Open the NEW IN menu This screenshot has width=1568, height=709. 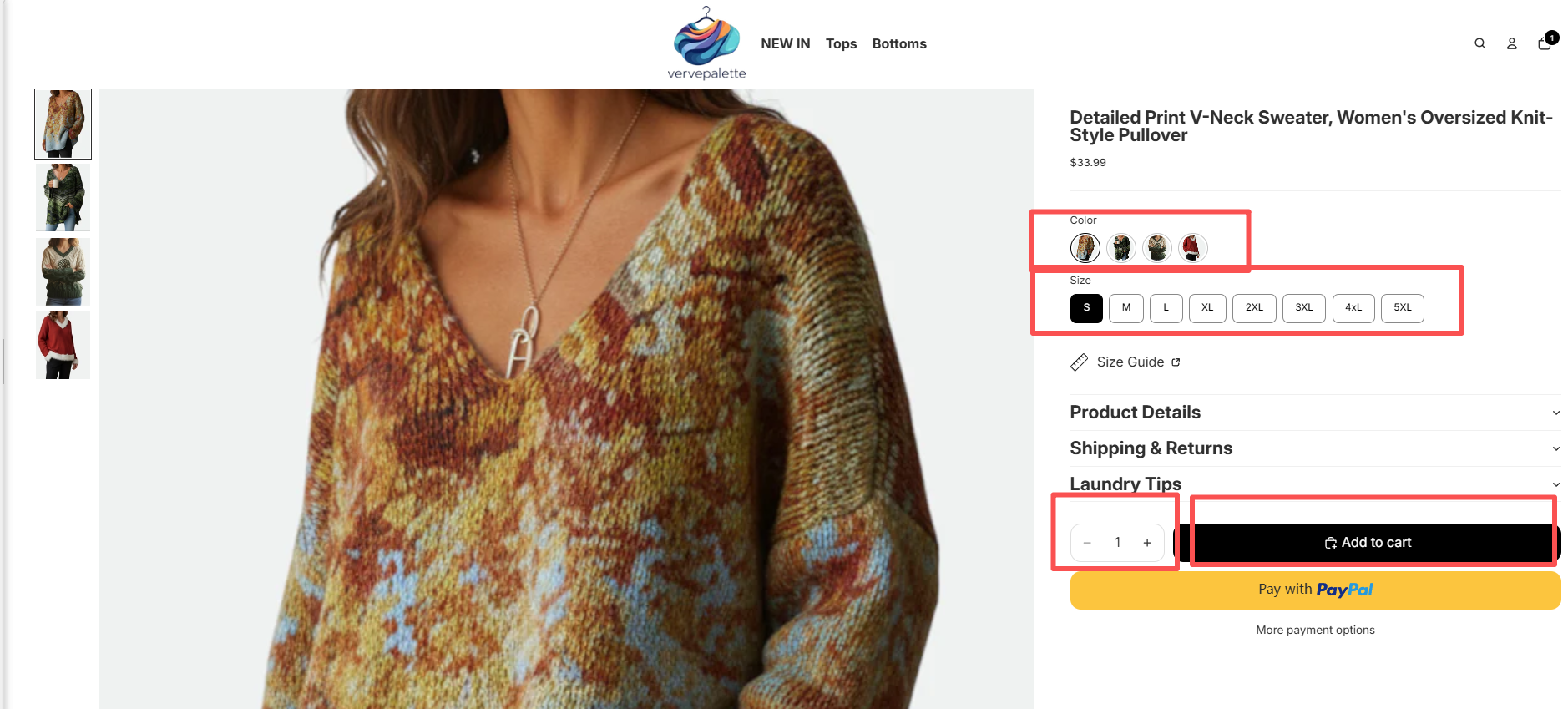coord(785,43)
